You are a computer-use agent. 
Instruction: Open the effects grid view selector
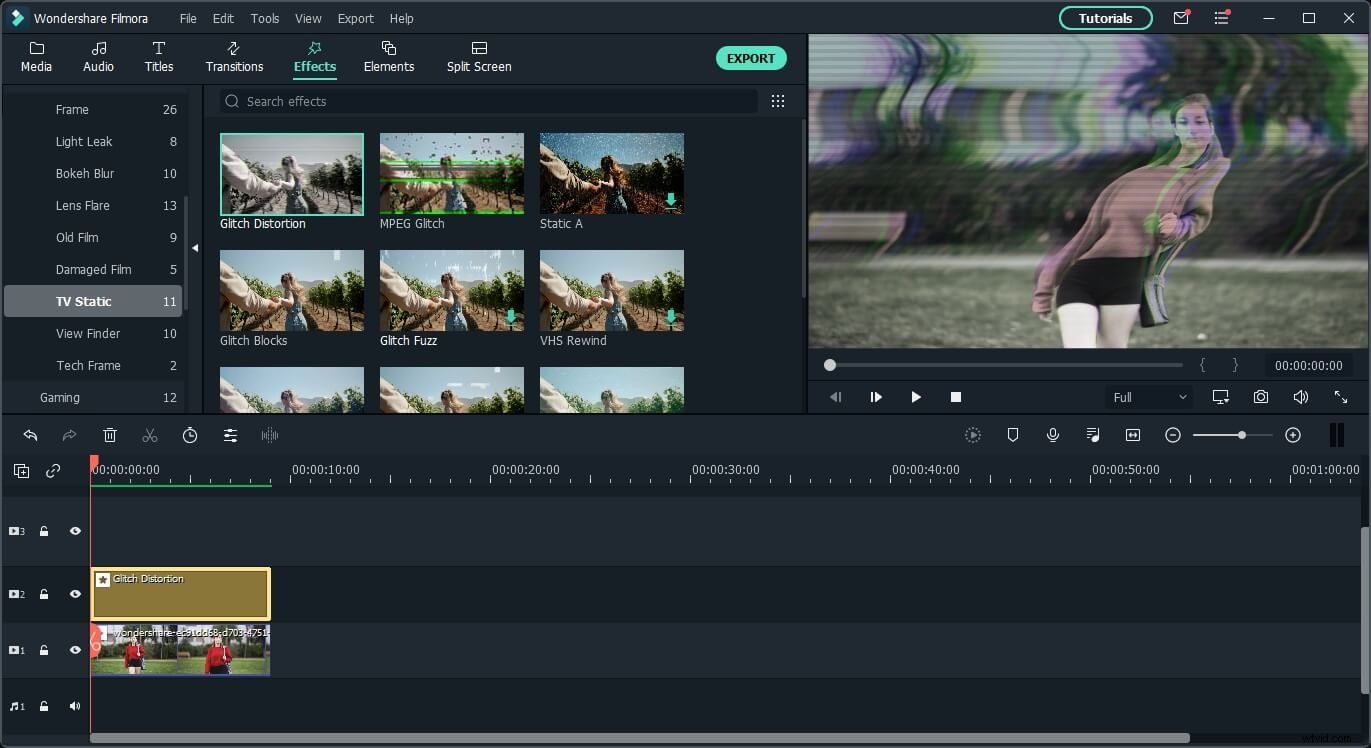[x=778, y=101]
